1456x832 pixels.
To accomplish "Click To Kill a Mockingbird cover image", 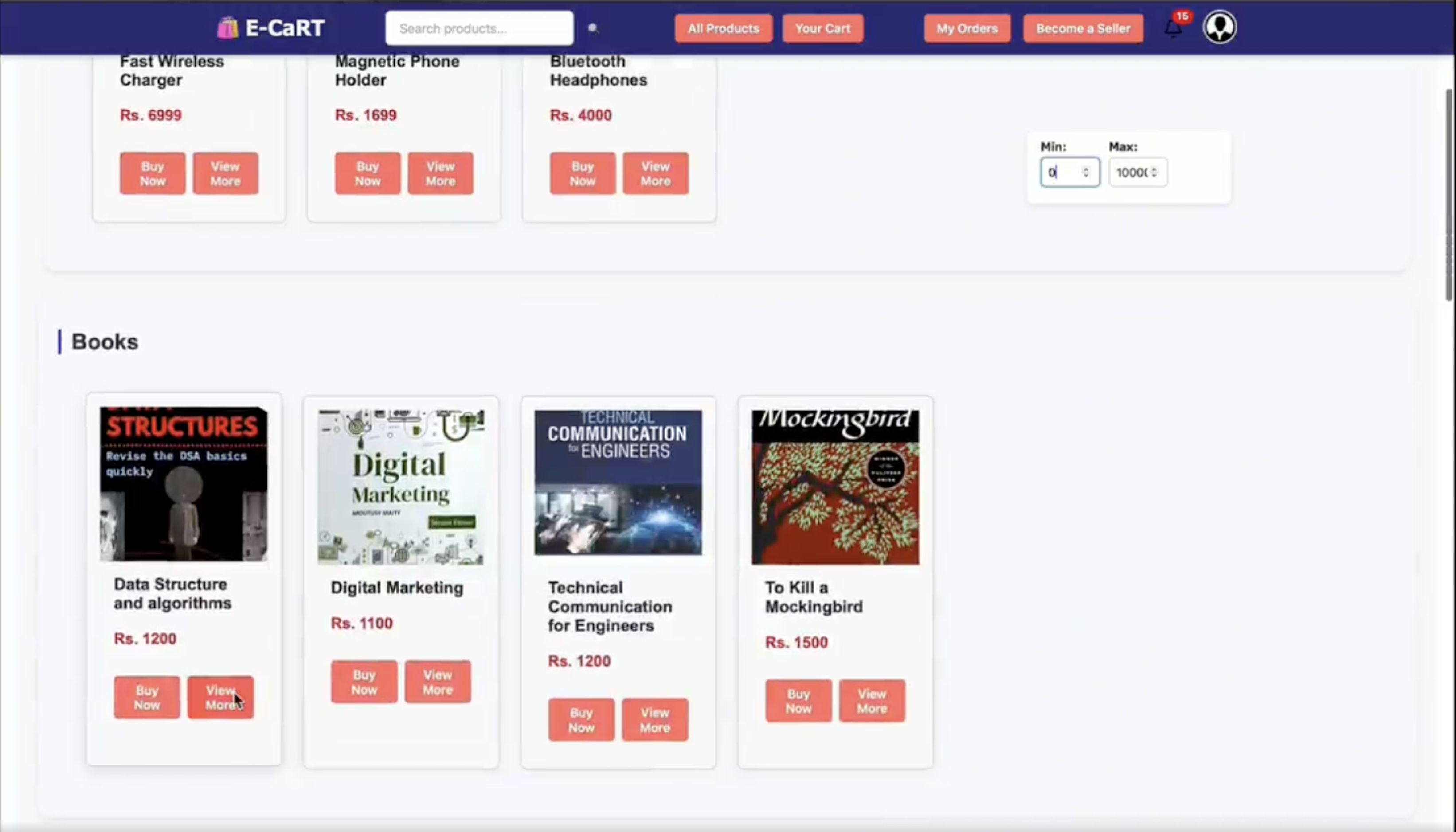I will coord(835,487).
